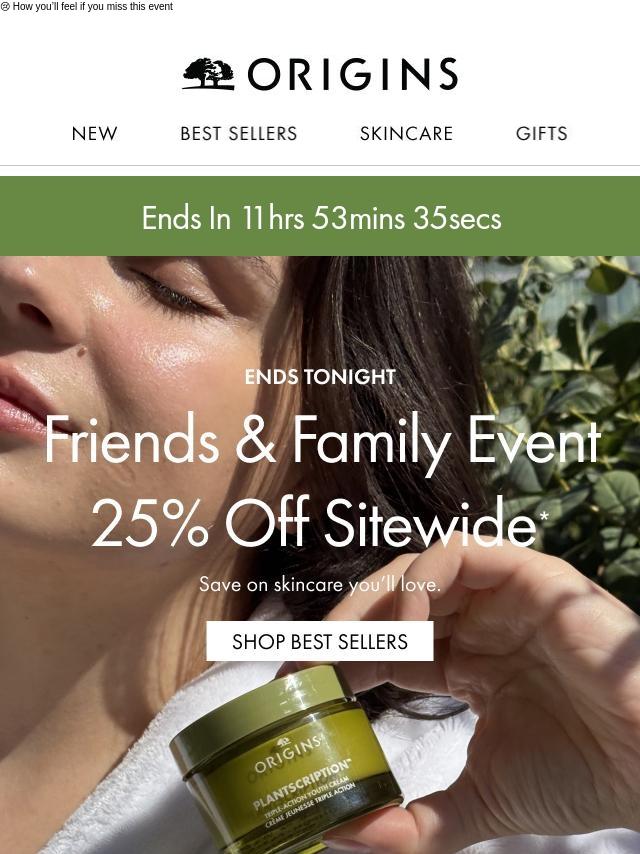Click the ORIGINS wordmark in the header
The height and width of the screenshot is (854, 640).
(352, 74)
